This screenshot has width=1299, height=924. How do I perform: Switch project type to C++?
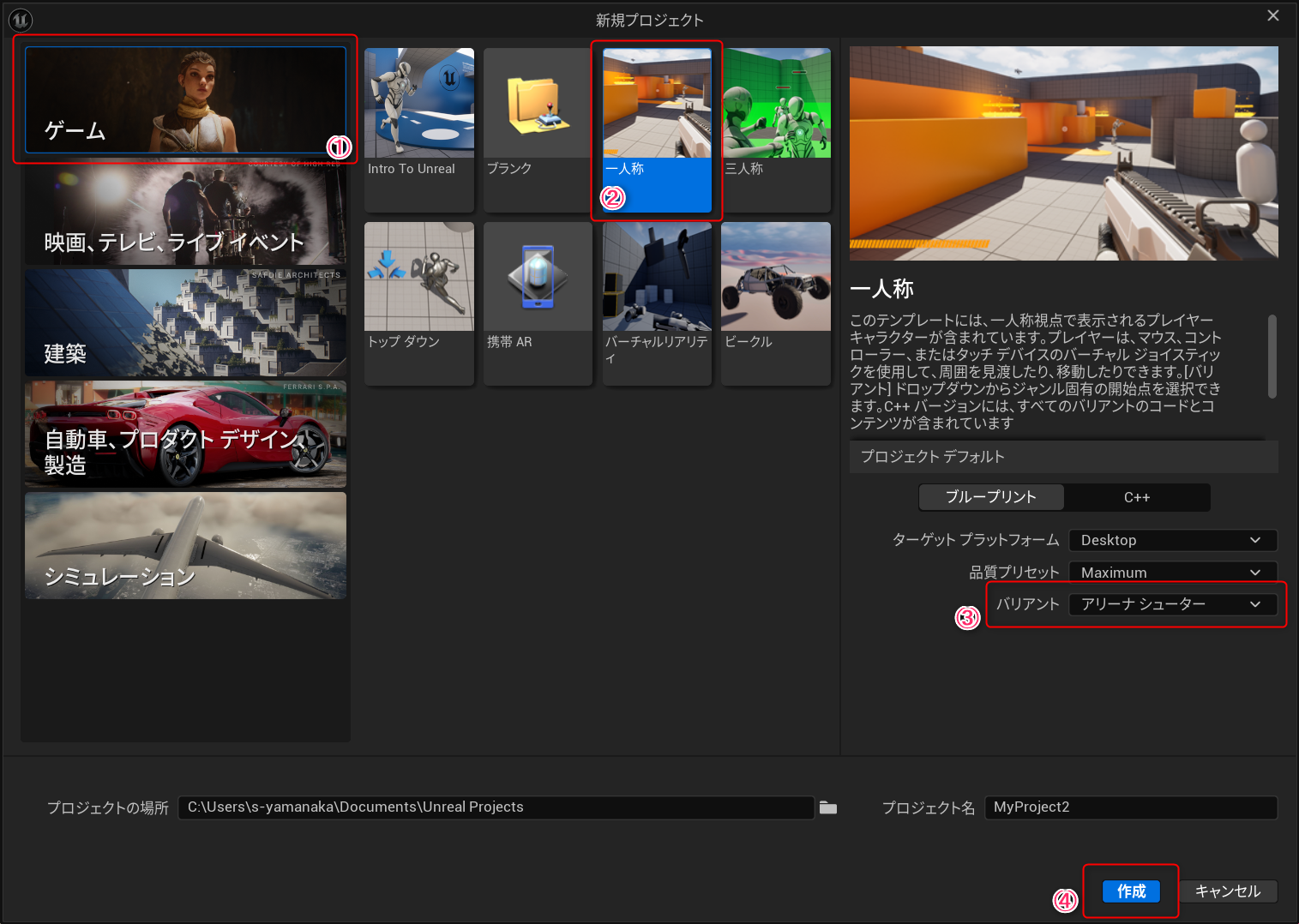click(1137, 497)
